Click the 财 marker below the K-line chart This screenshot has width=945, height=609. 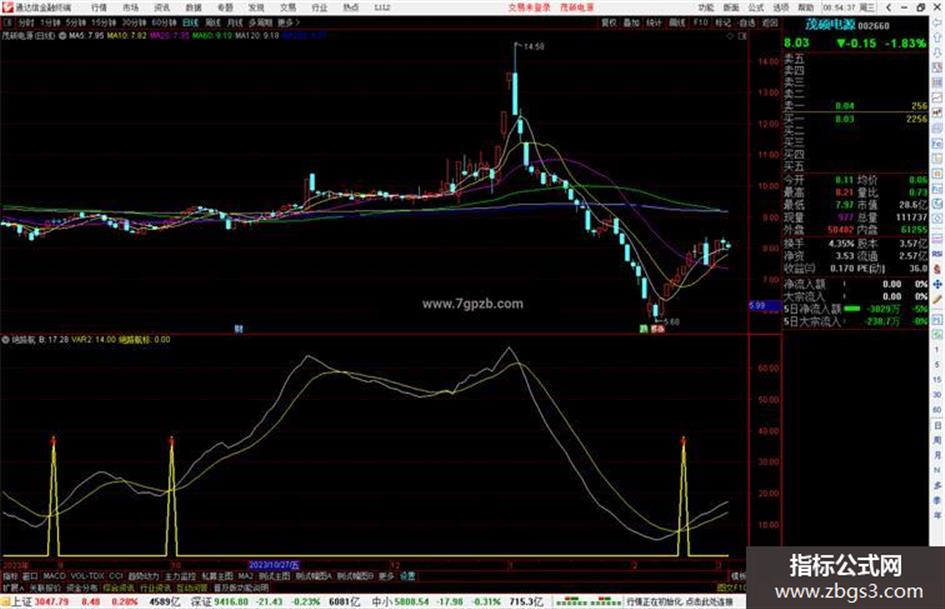coord(239,329)
